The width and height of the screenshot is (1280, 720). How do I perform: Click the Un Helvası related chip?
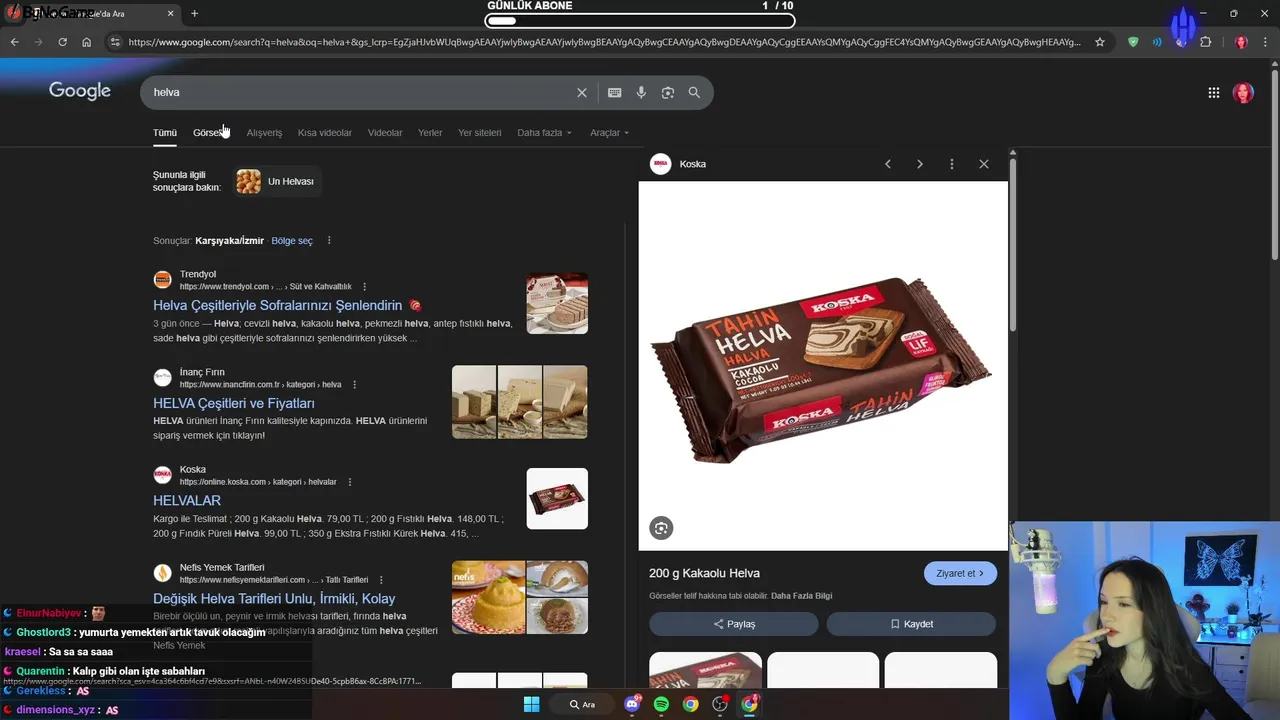277,182
